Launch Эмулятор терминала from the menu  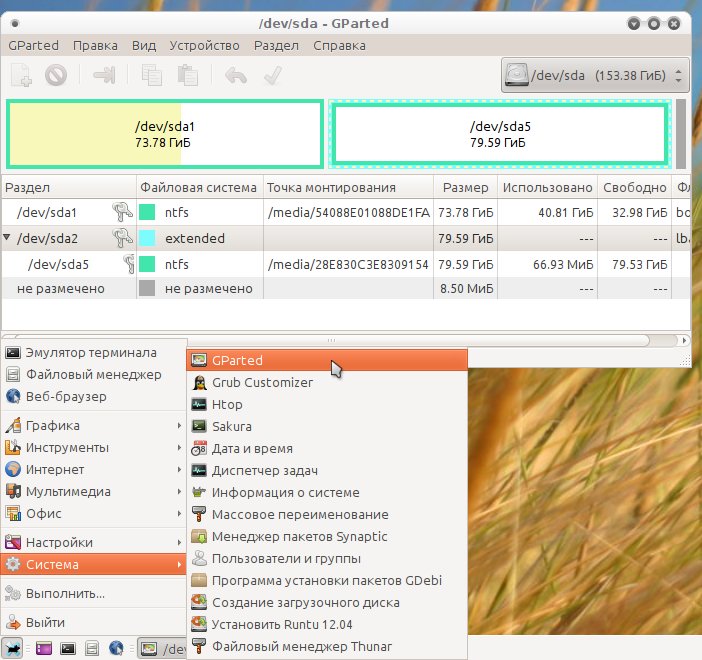94,352
